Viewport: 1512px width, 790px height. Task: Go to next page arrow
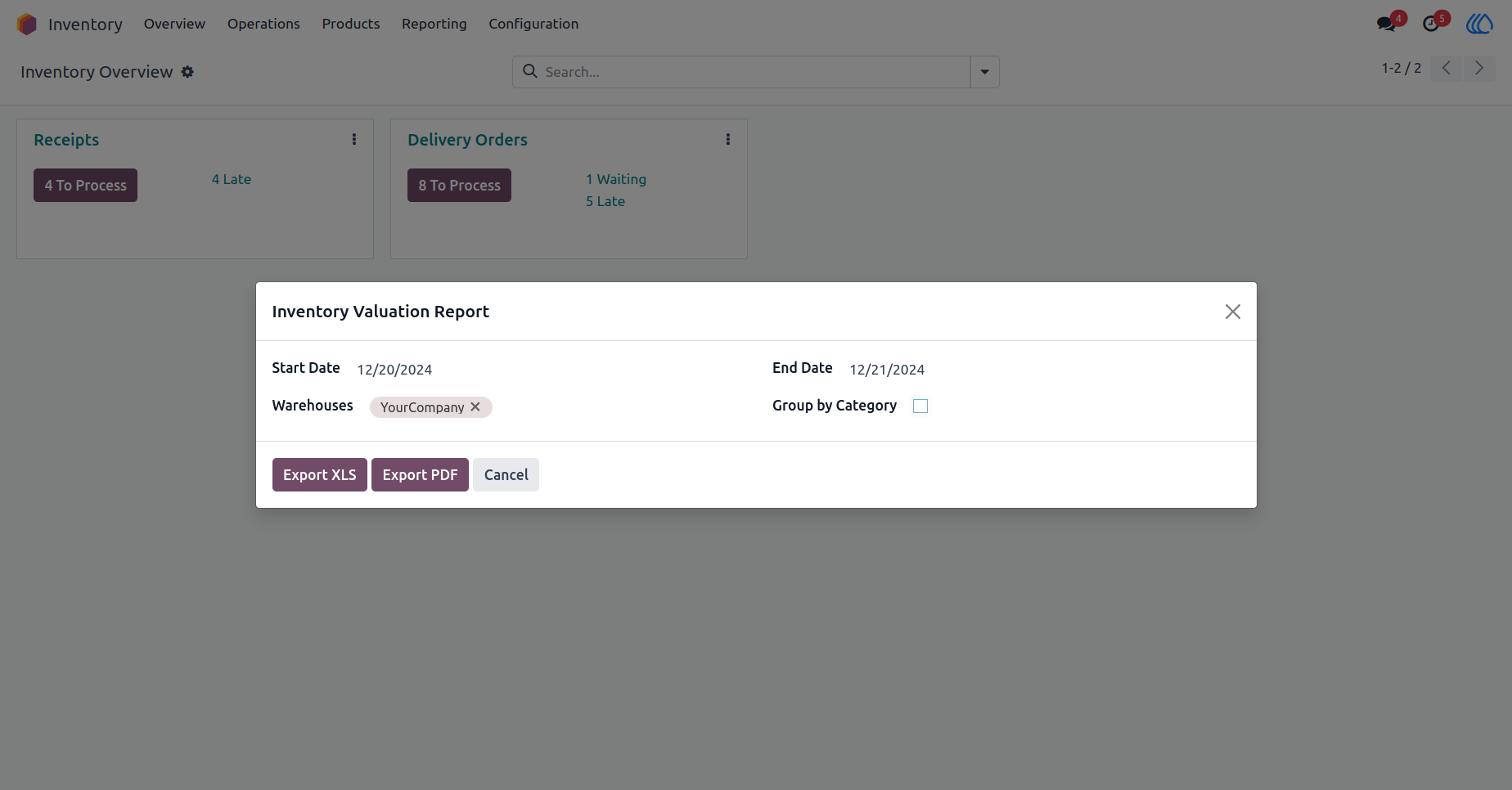[1479, 68]
